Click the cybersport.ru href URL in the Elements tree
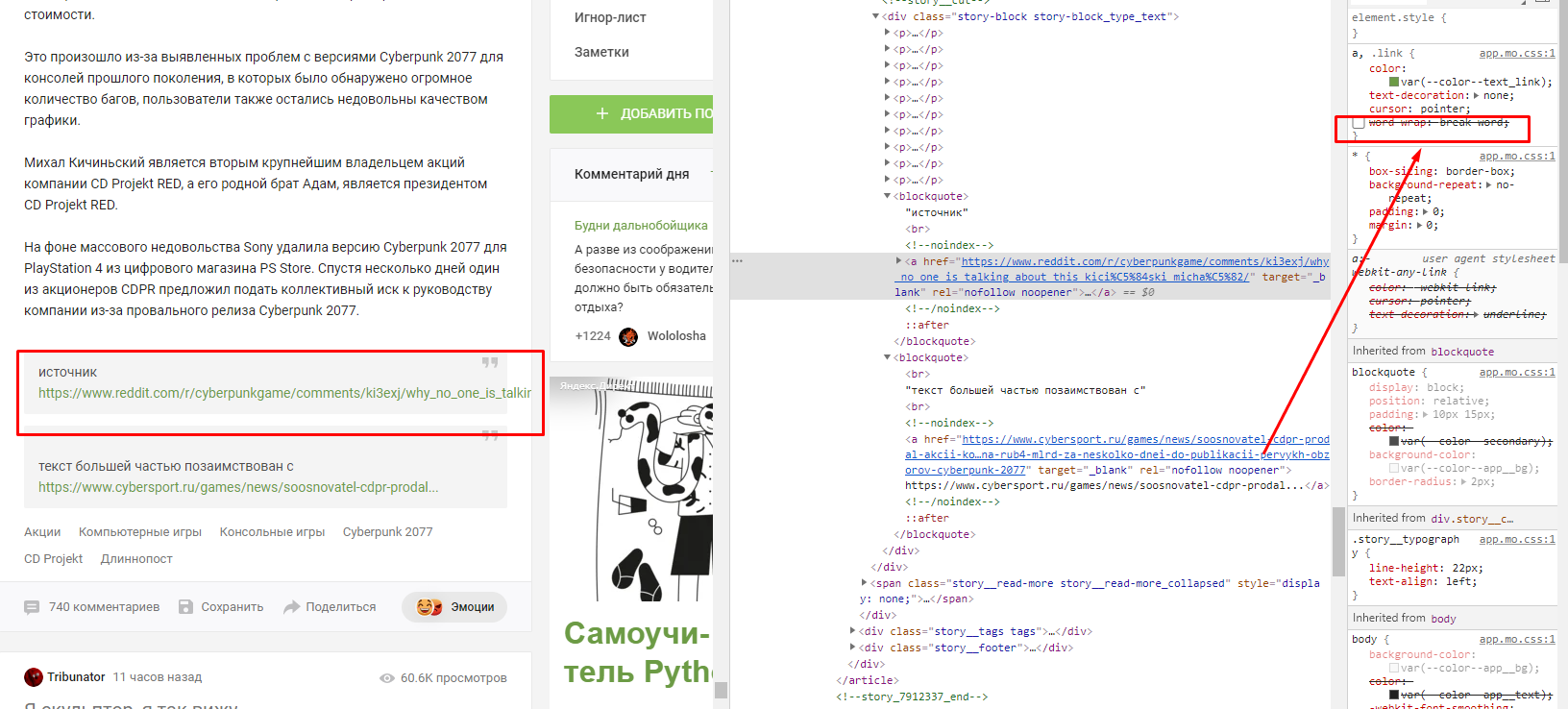The image size is (1568, 709). (x=1117, y=454)
